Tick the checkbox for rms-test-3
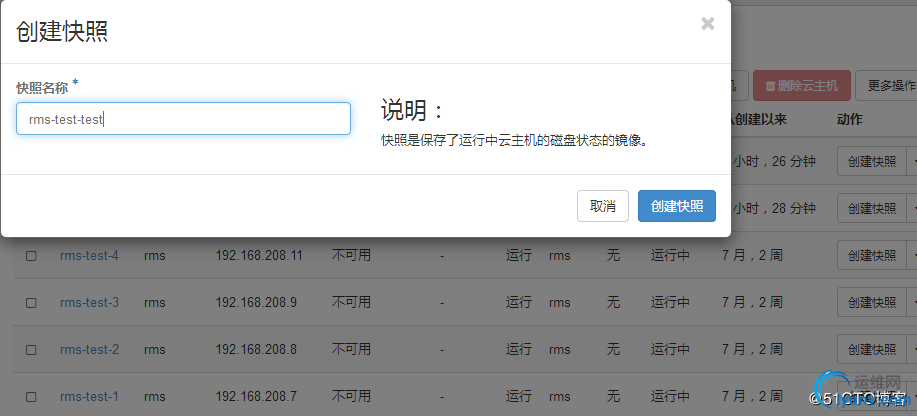Image resolution: width=917 pixels, height=416 pixels. pos(31,302)
